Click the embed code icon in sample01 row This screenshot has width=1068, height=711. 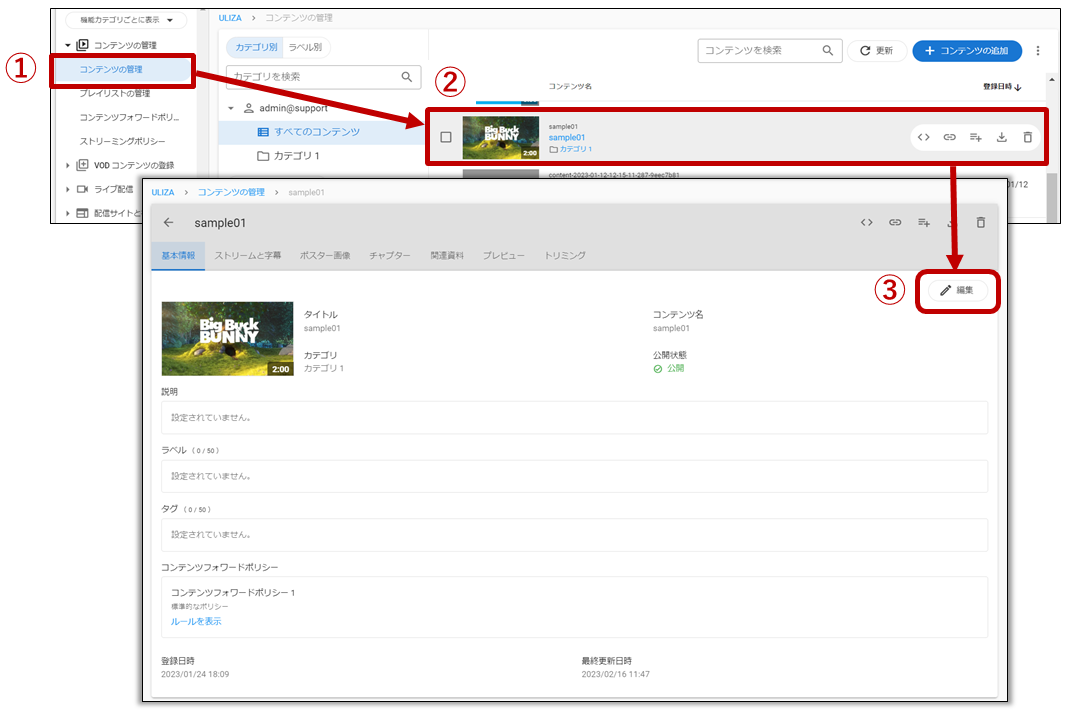[924, 137]
